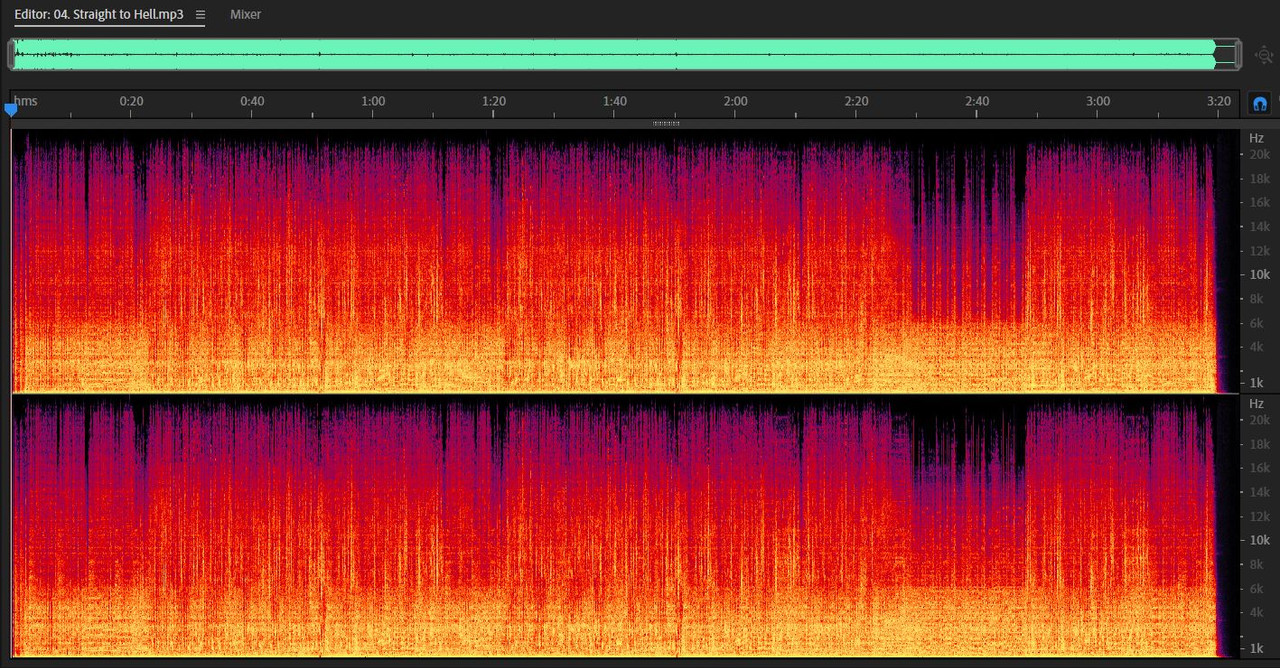
Task: Click the 2:00 mark on time ruler
Action: pyautogui.click(x=735, y=101)
